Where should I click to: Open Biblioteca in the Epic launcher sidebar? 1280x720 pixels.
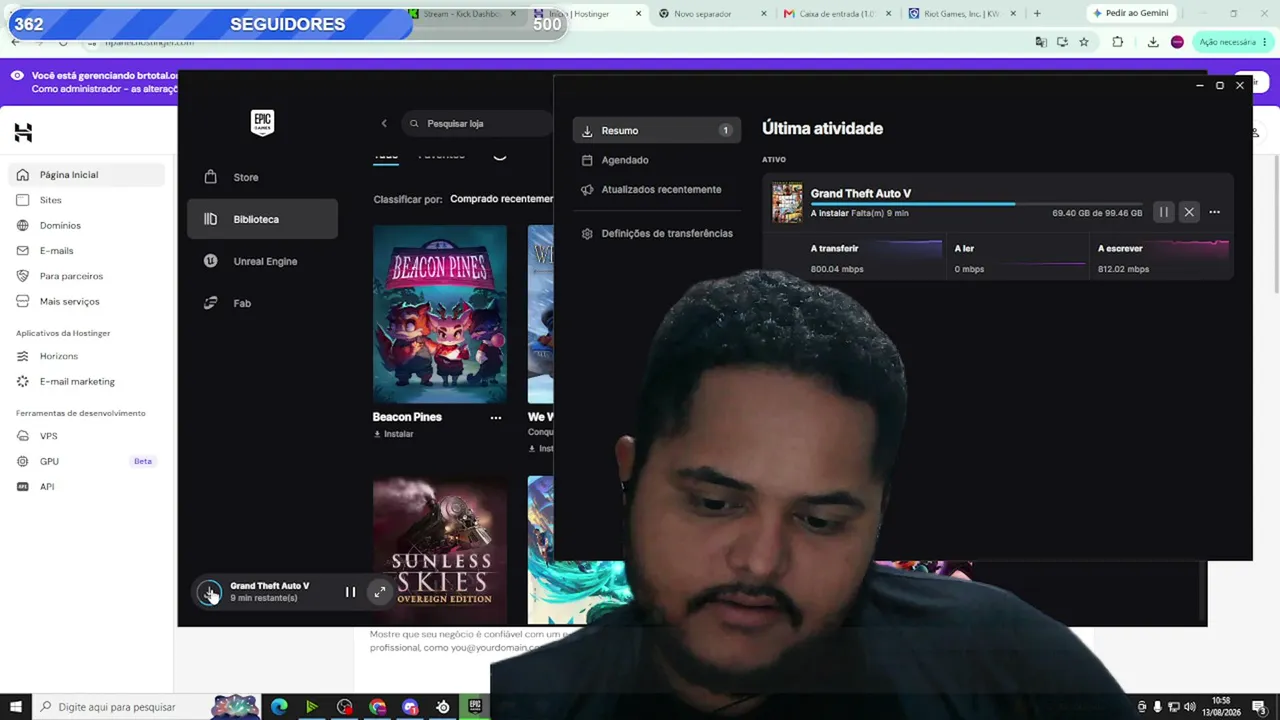point(262,219)
